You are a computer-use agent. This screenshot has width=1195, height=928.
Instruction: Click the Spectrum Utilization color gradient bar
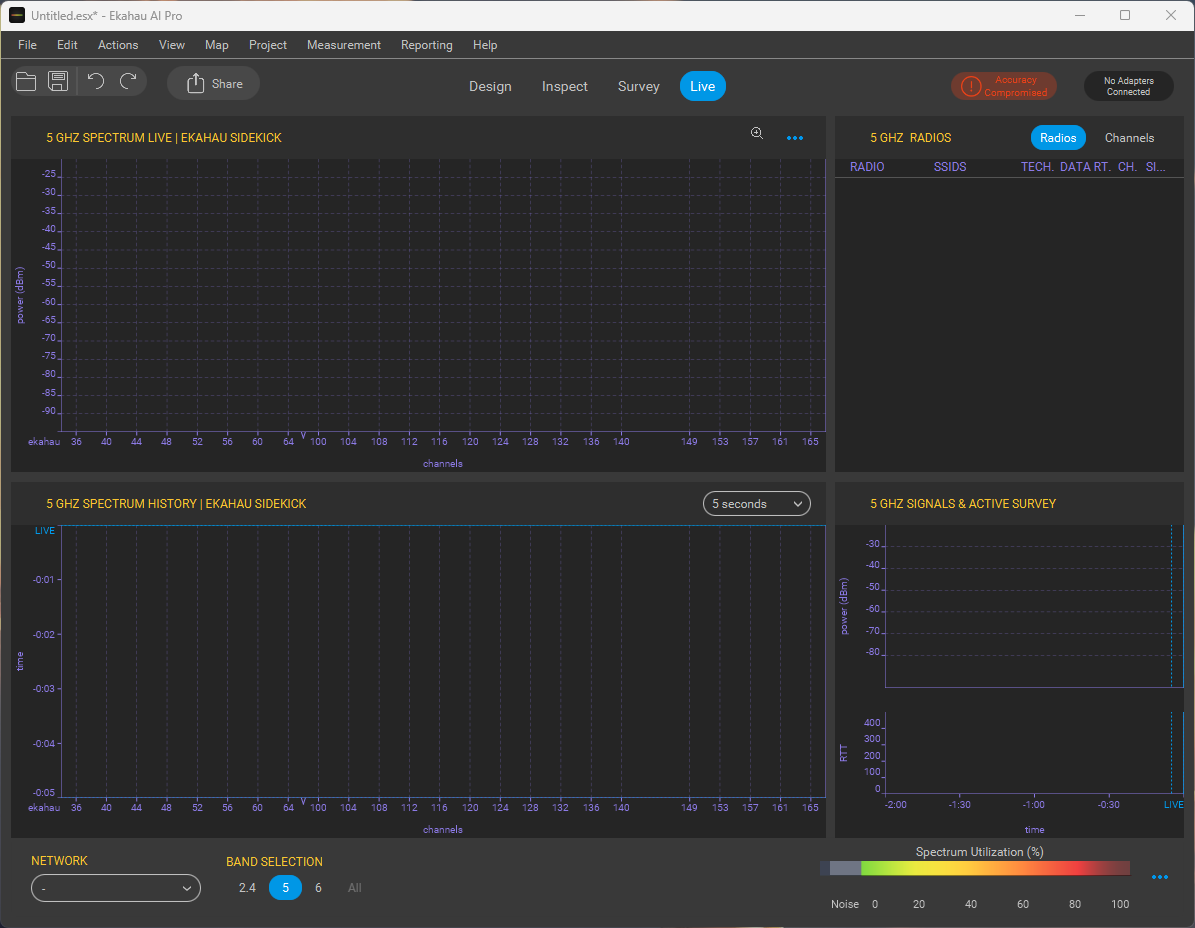click(975, 868)
